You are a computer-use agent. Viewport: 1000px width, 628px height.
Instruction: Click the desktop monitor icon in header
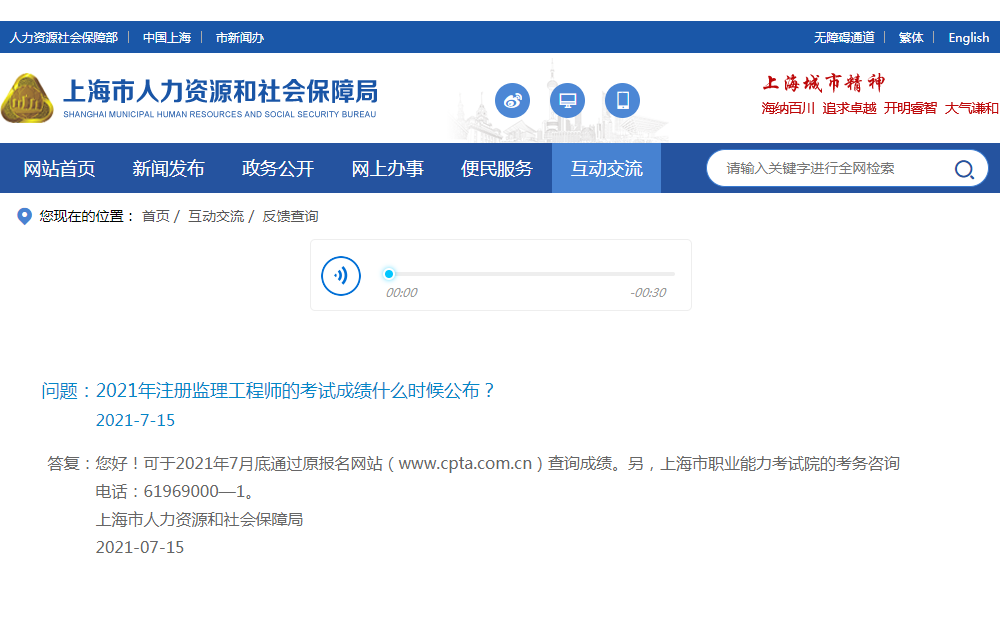pos(568,101)
